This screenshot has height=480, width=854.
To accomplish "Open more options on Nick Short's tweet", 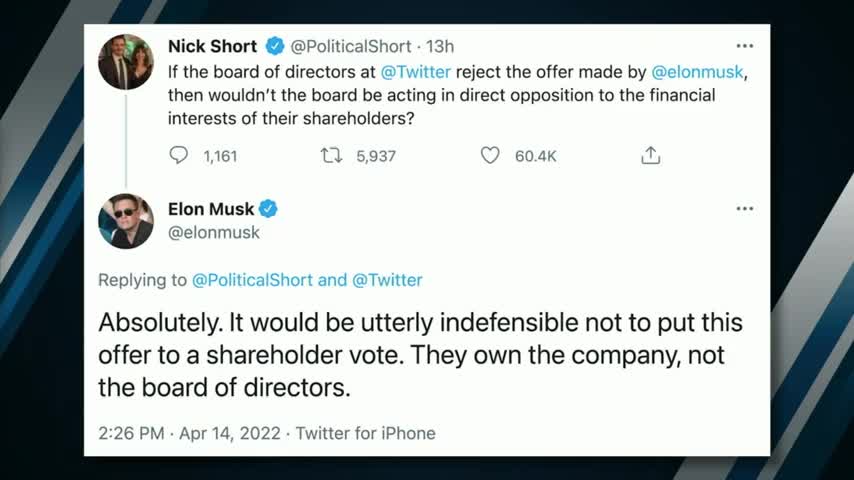I will coord(745,46).
